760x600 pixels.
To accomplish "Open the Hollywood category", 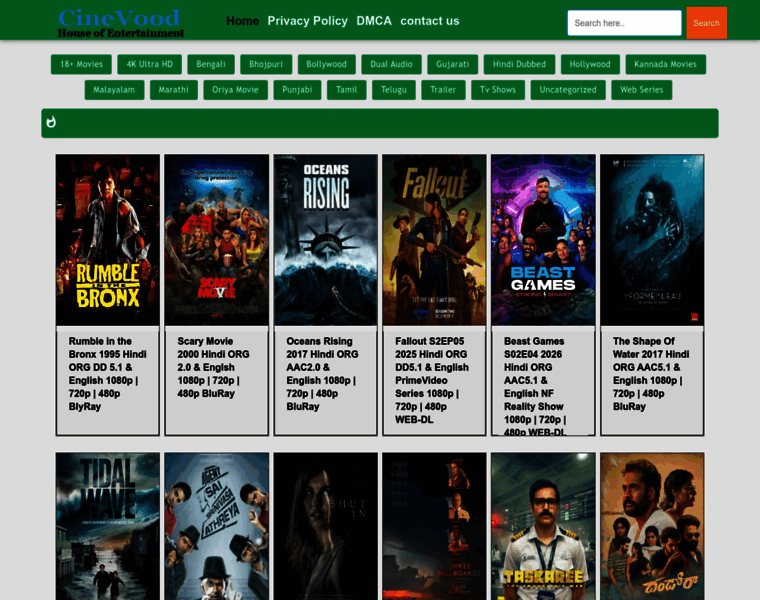I will click(590, 64).
